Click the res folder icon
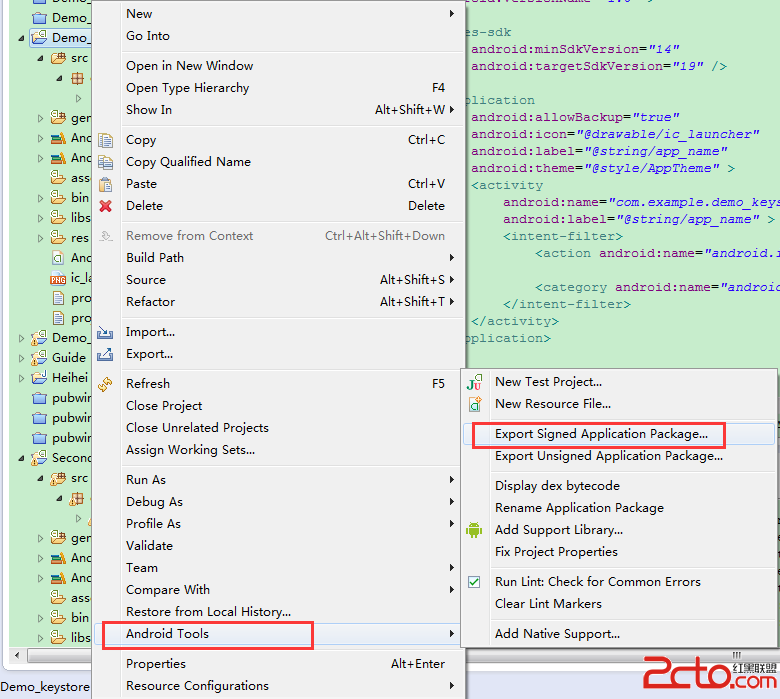Viewport: 780px width, 699px height. tap(58, 238)
